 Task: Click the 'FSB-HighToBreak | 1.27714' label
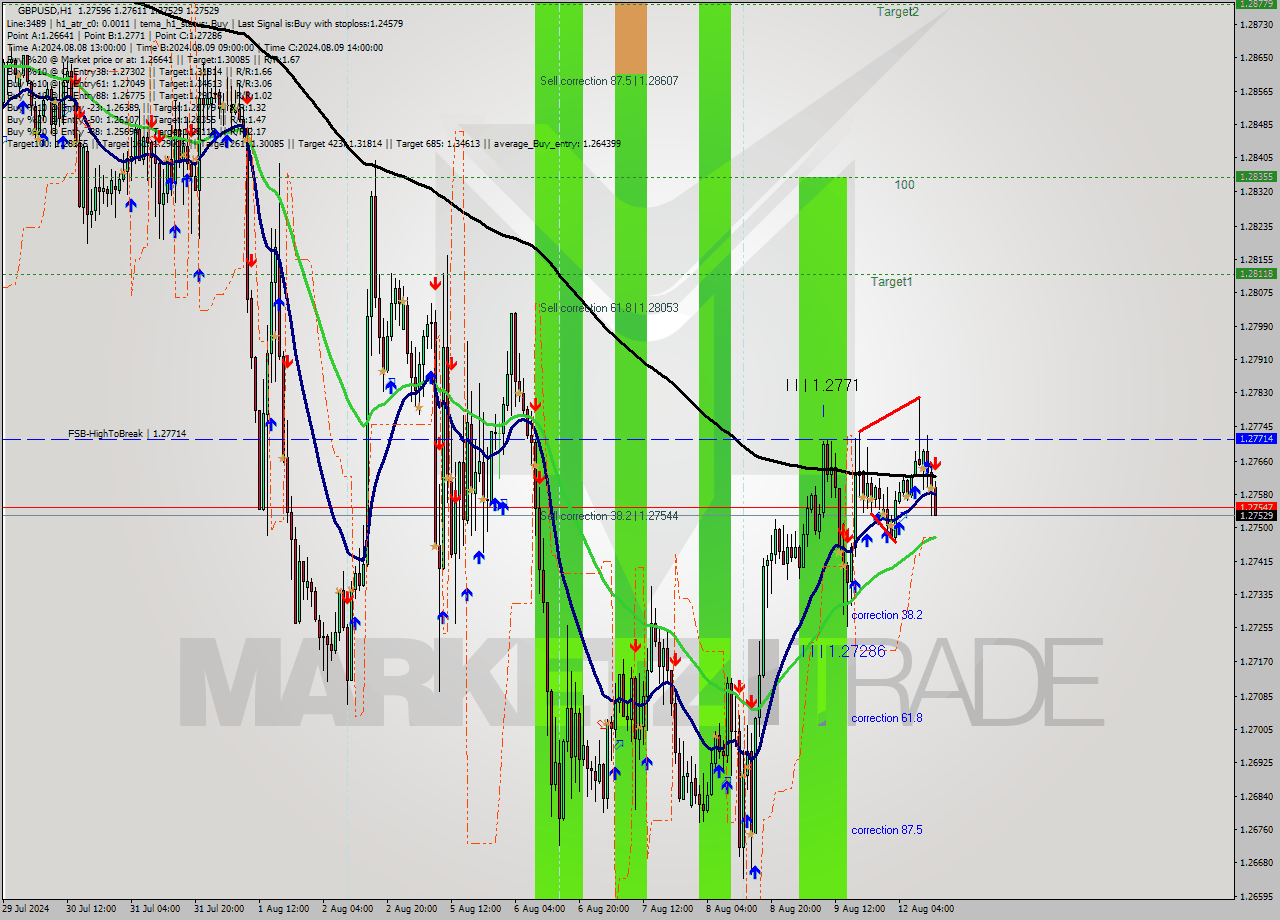point(127,434)
